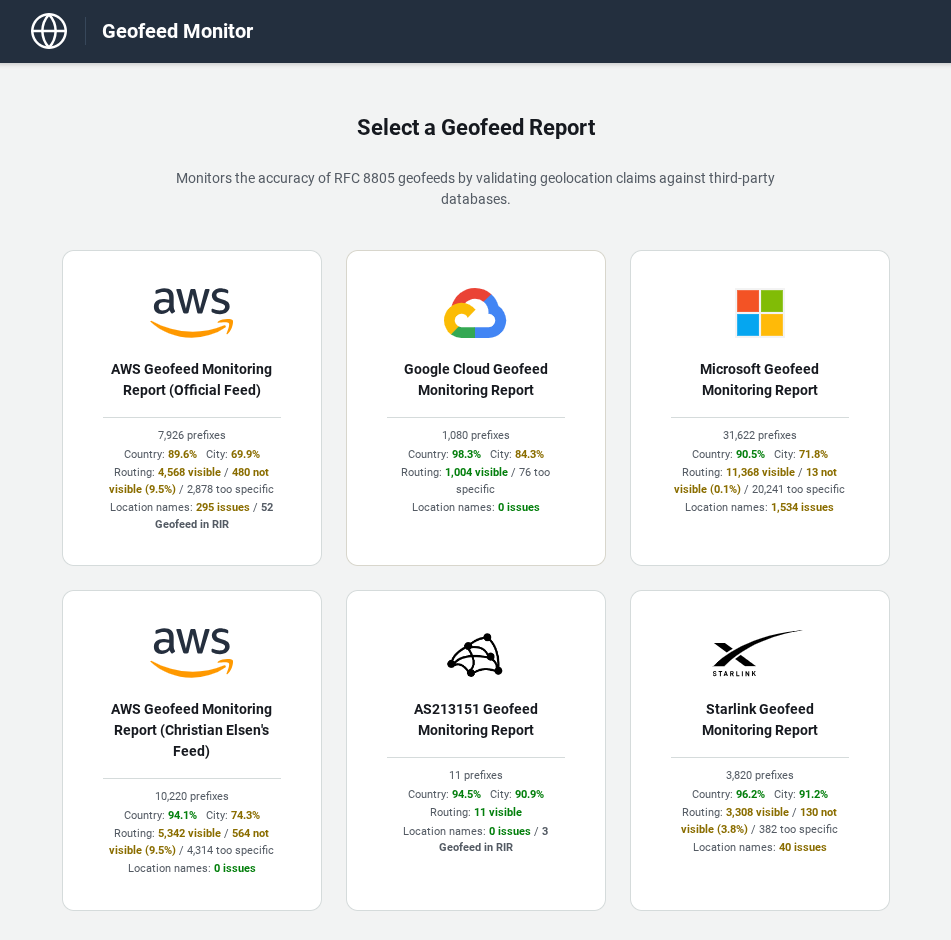Click the '11 visible' routing value

(x=498, y=813)
